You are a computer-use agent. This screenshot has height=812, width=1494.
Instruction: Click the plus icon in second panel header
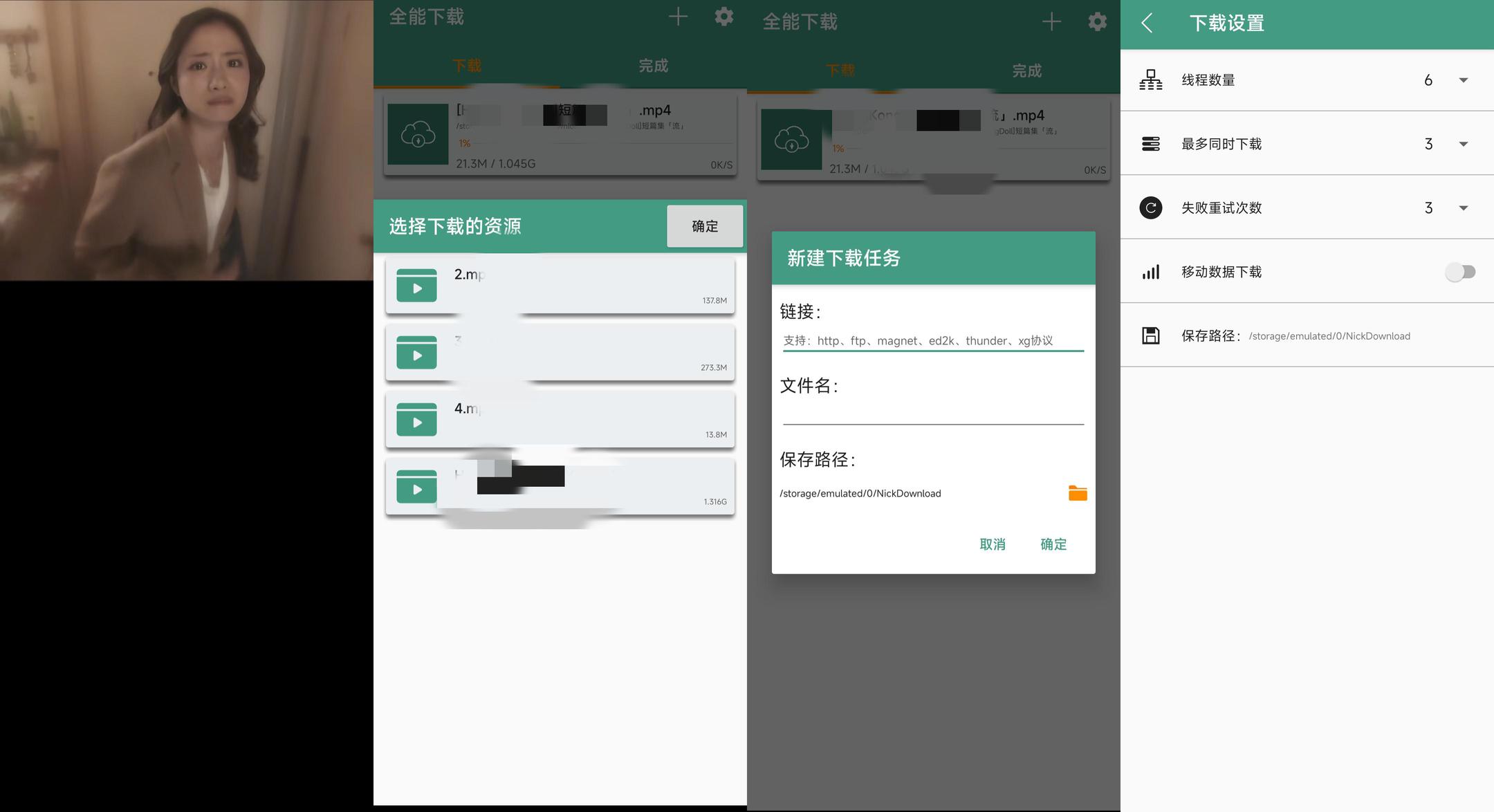tap(678, 17)
